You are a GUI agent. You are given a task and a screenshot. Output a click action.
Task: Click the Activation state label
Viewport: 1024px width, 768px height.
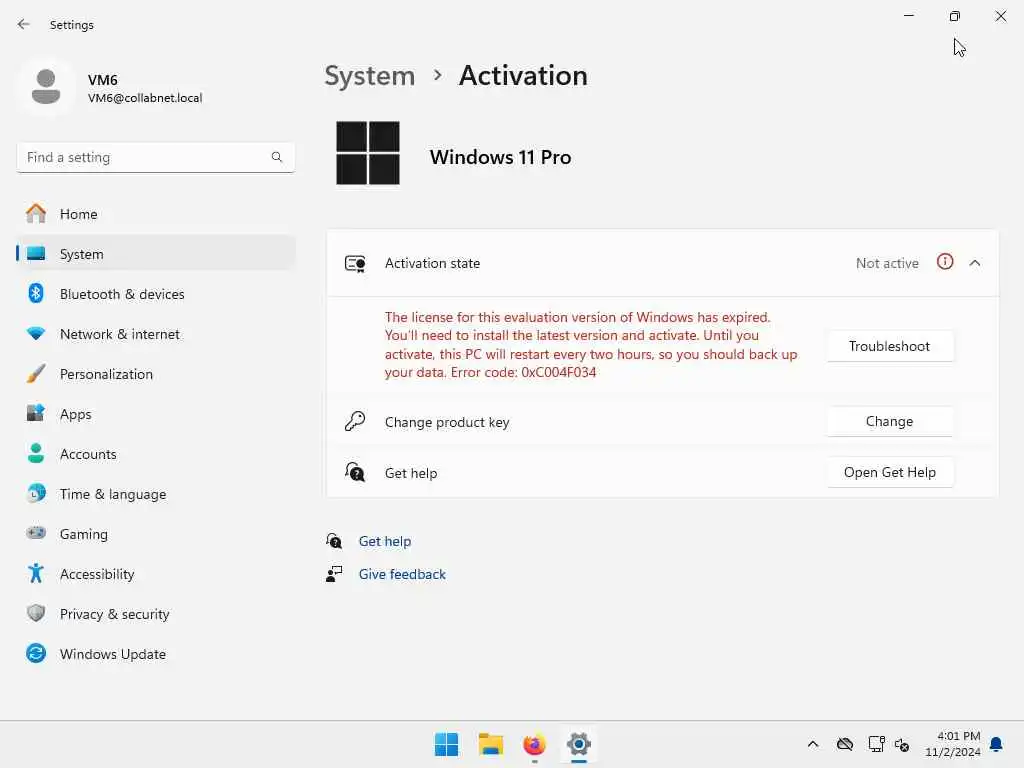(x=432, y=263)
